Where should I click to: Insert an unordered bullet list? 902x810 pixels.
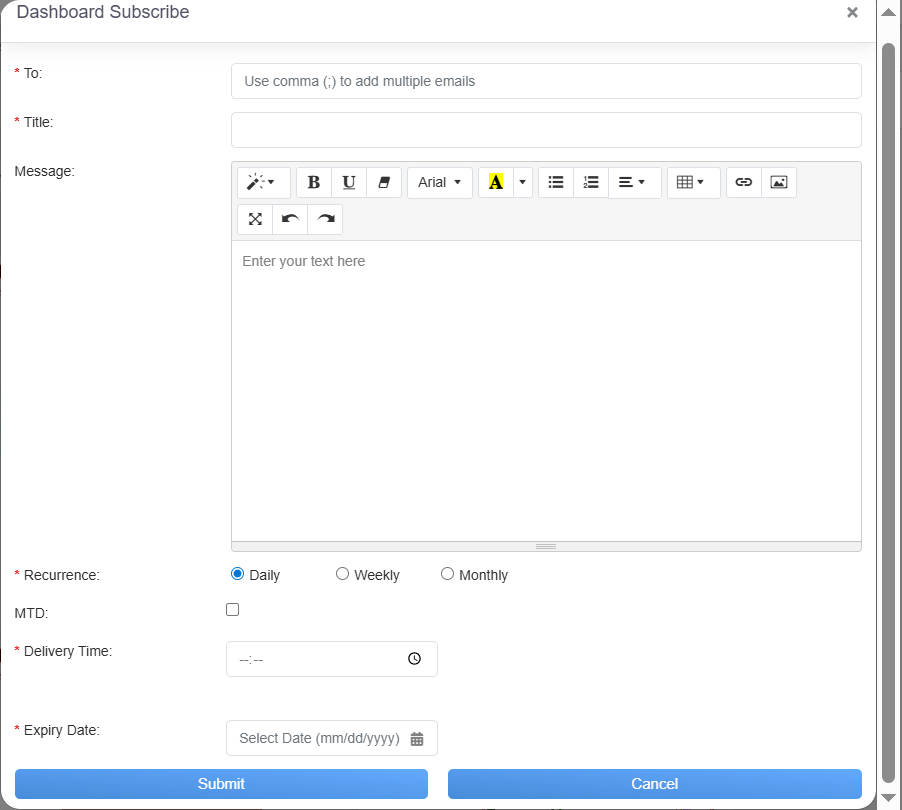click(556, 182)
